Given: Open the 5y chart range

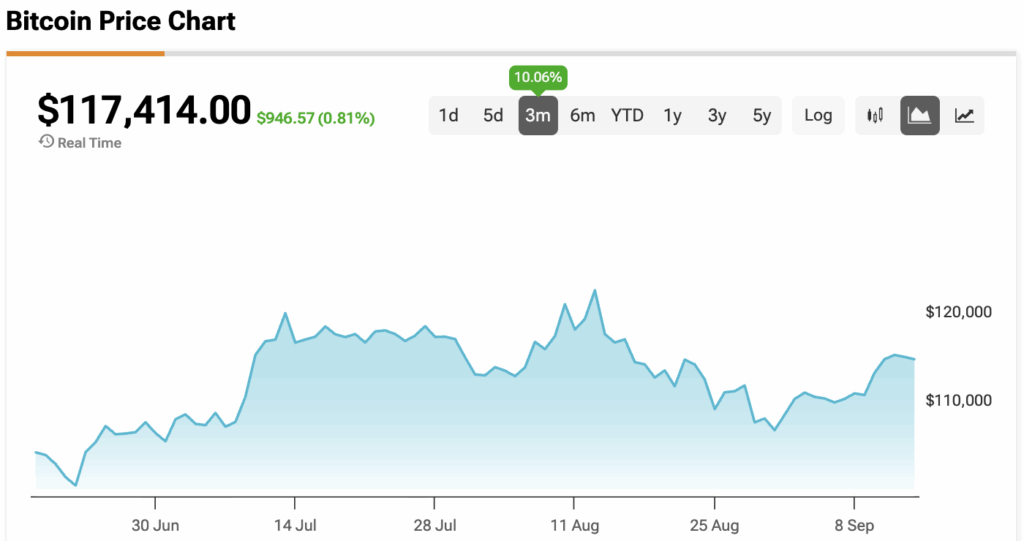Looking at the screenshot, I should coord(762,115).
